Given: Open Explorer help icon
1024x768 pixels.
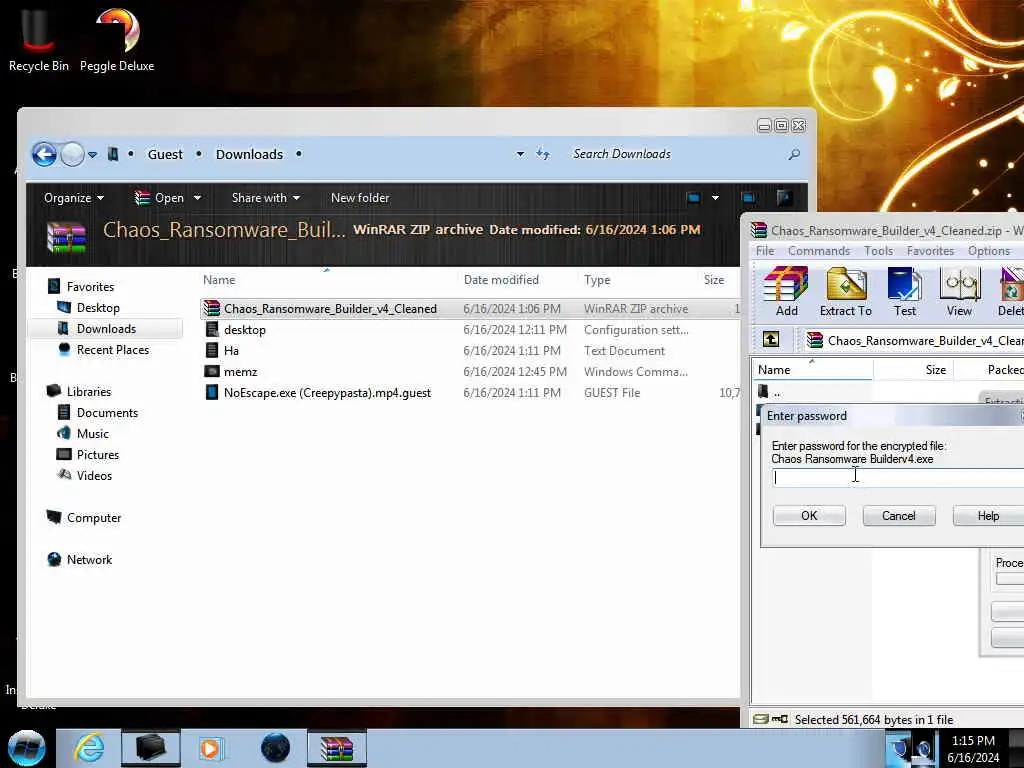Looking at the screenshot, I should pos(784,198).
